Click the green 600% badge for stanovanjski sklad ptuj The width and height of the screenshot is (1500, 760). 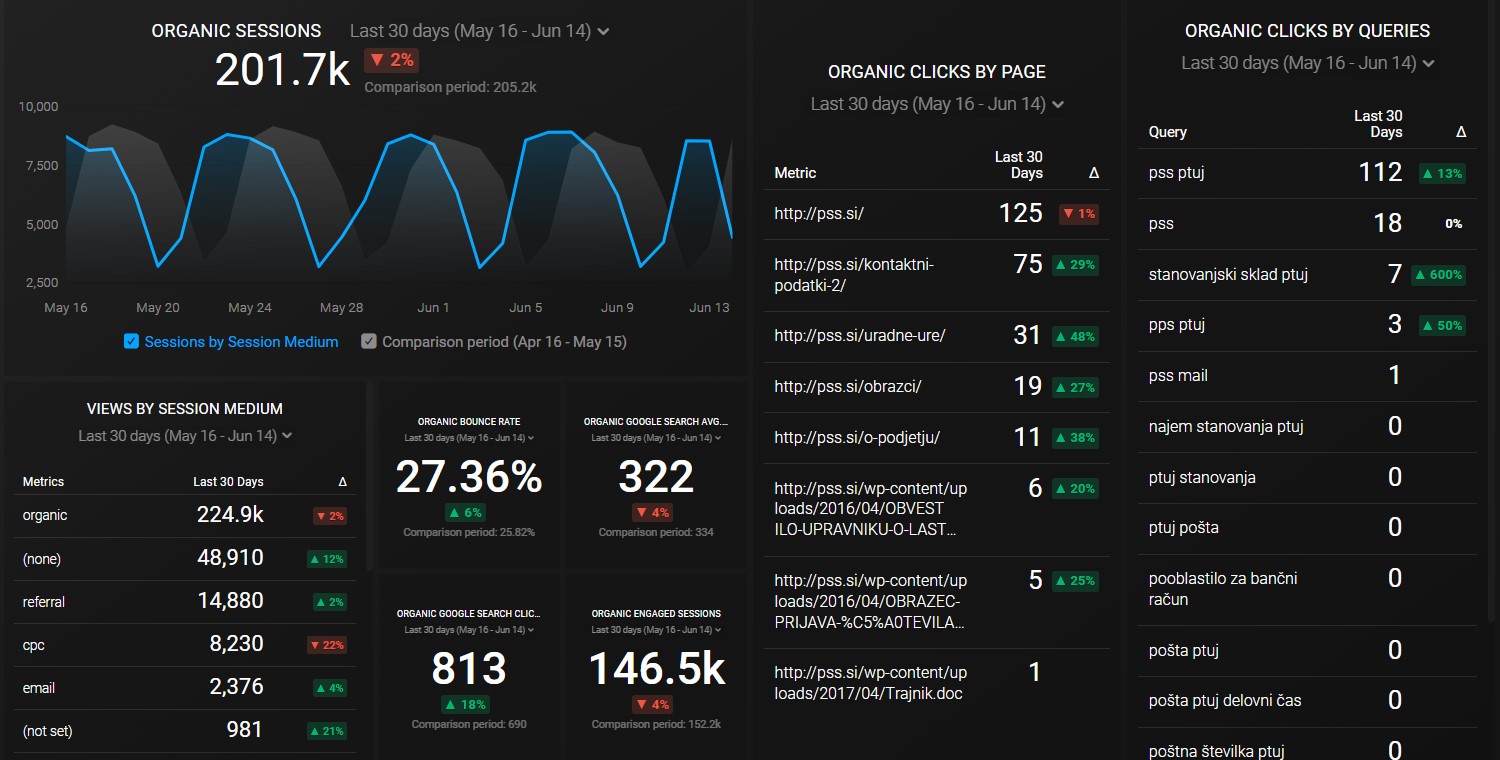(x=1438, y=275)
